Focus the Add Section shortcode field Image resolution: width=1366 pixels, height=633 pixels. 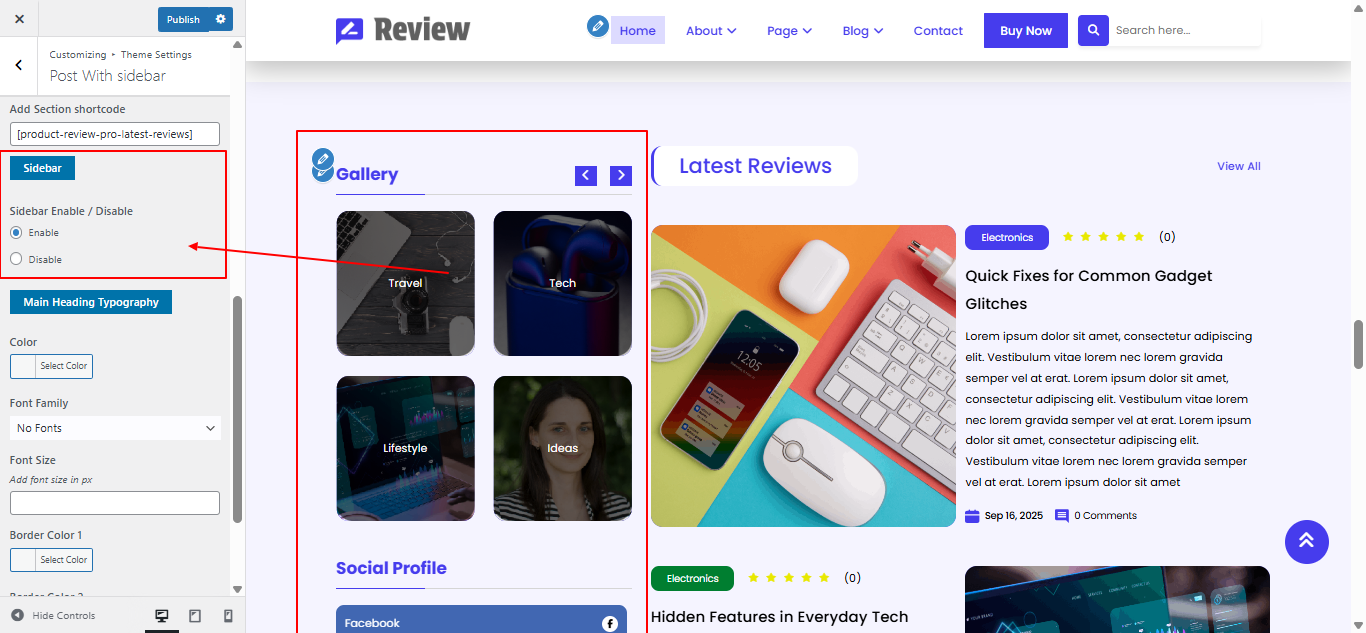(x=115, y=134)
